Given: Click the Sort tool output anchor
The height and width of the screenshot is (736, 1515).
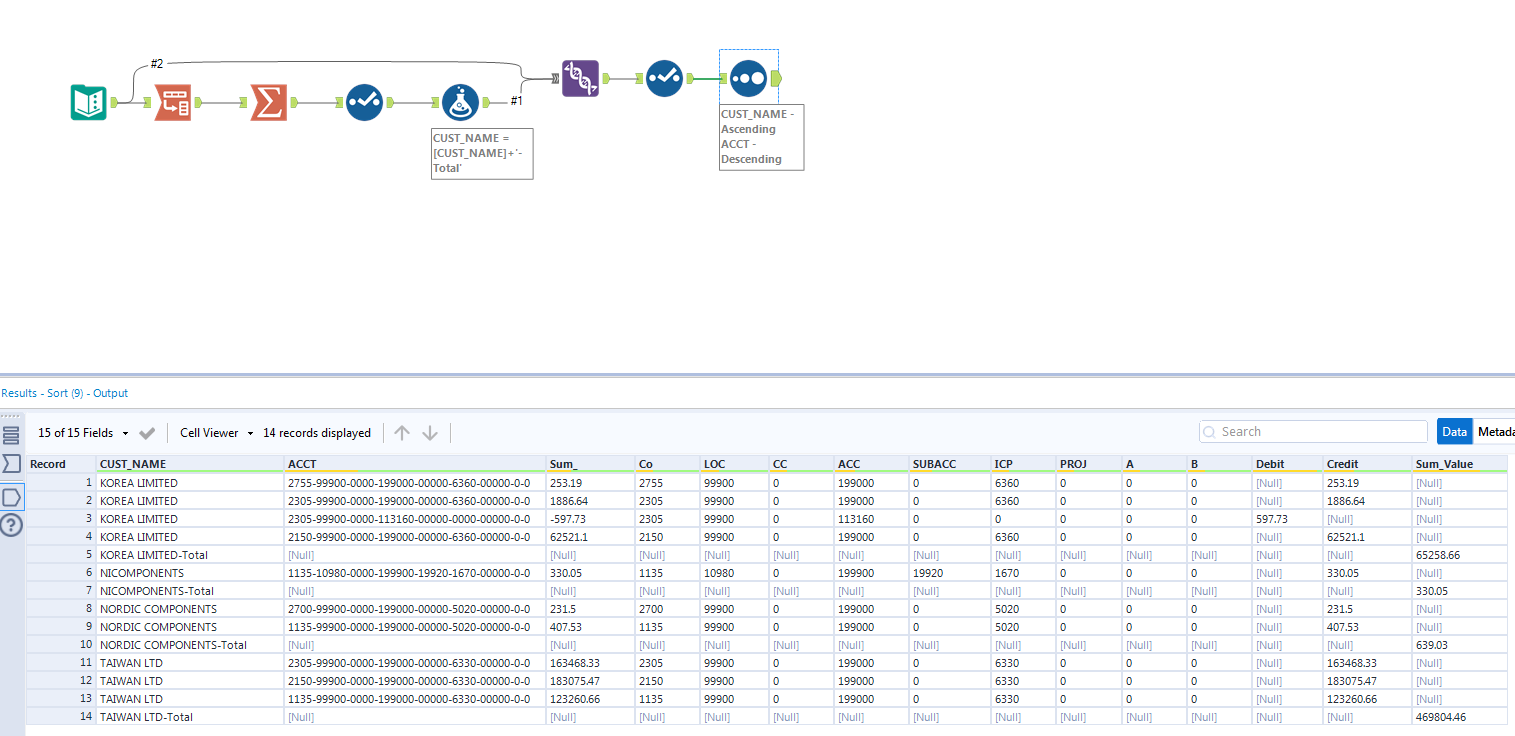Looking at the screenshot, I should [x=778, y=78].
